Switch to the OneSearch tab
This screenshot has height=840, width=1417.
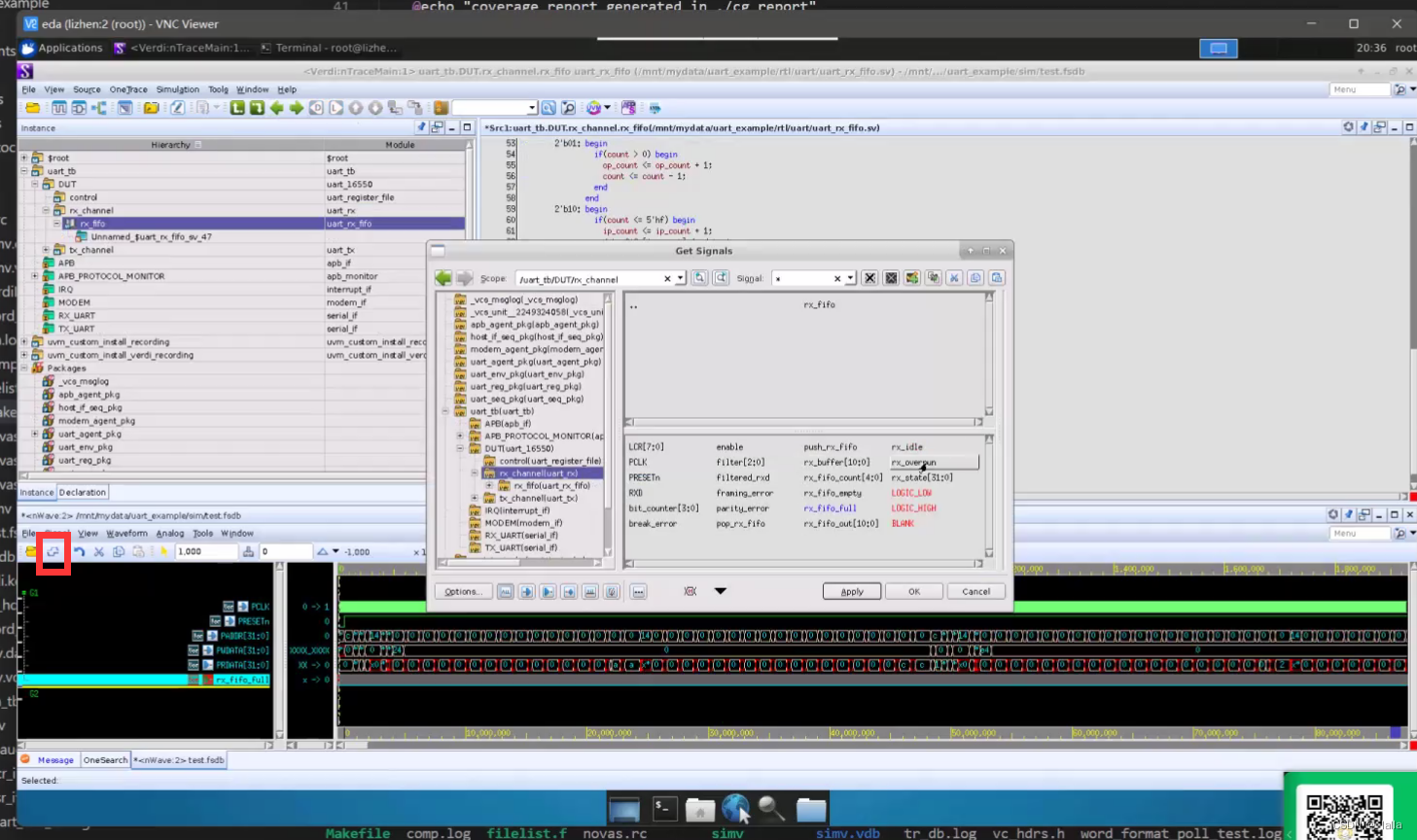(105, 759)
